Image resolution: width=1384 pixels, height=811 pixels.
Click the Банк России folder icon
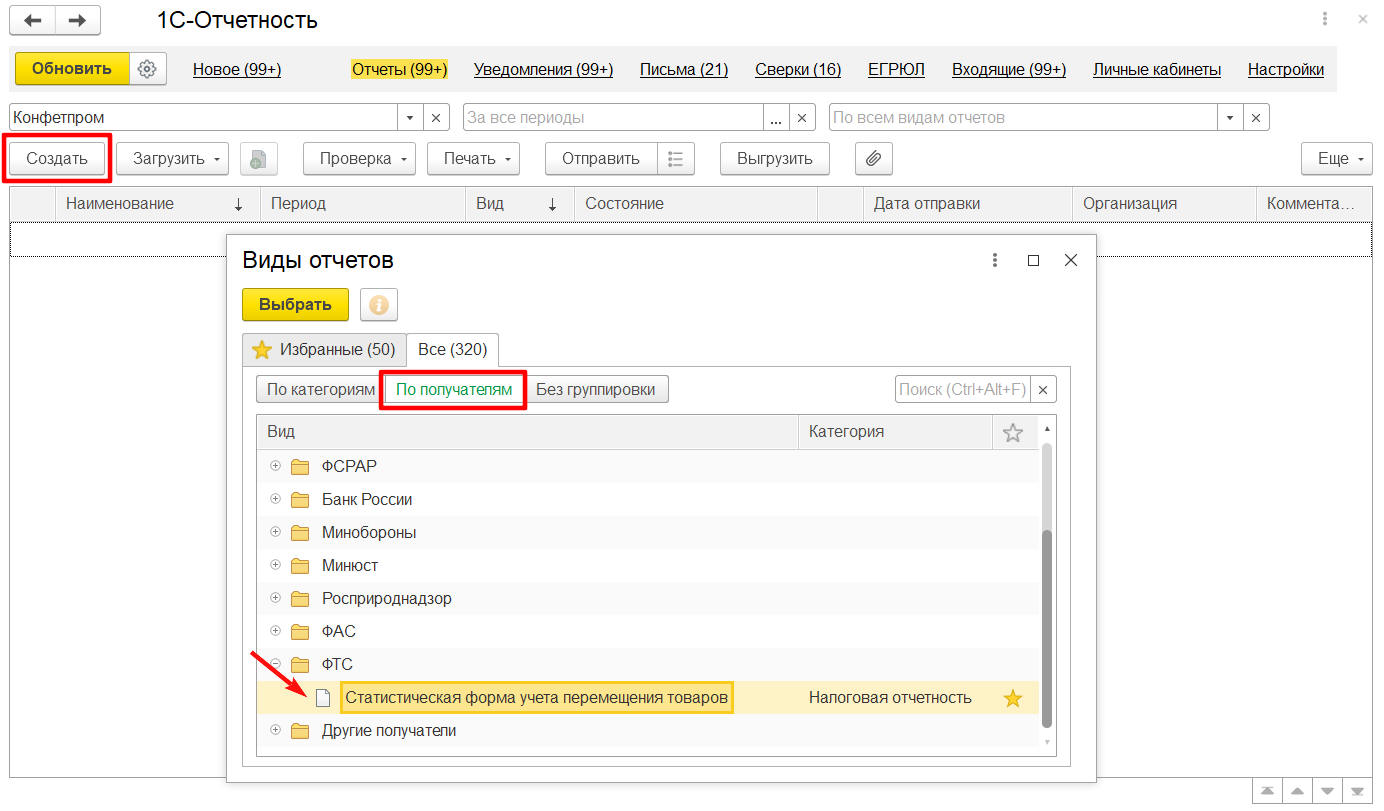[x=300, y=499]
